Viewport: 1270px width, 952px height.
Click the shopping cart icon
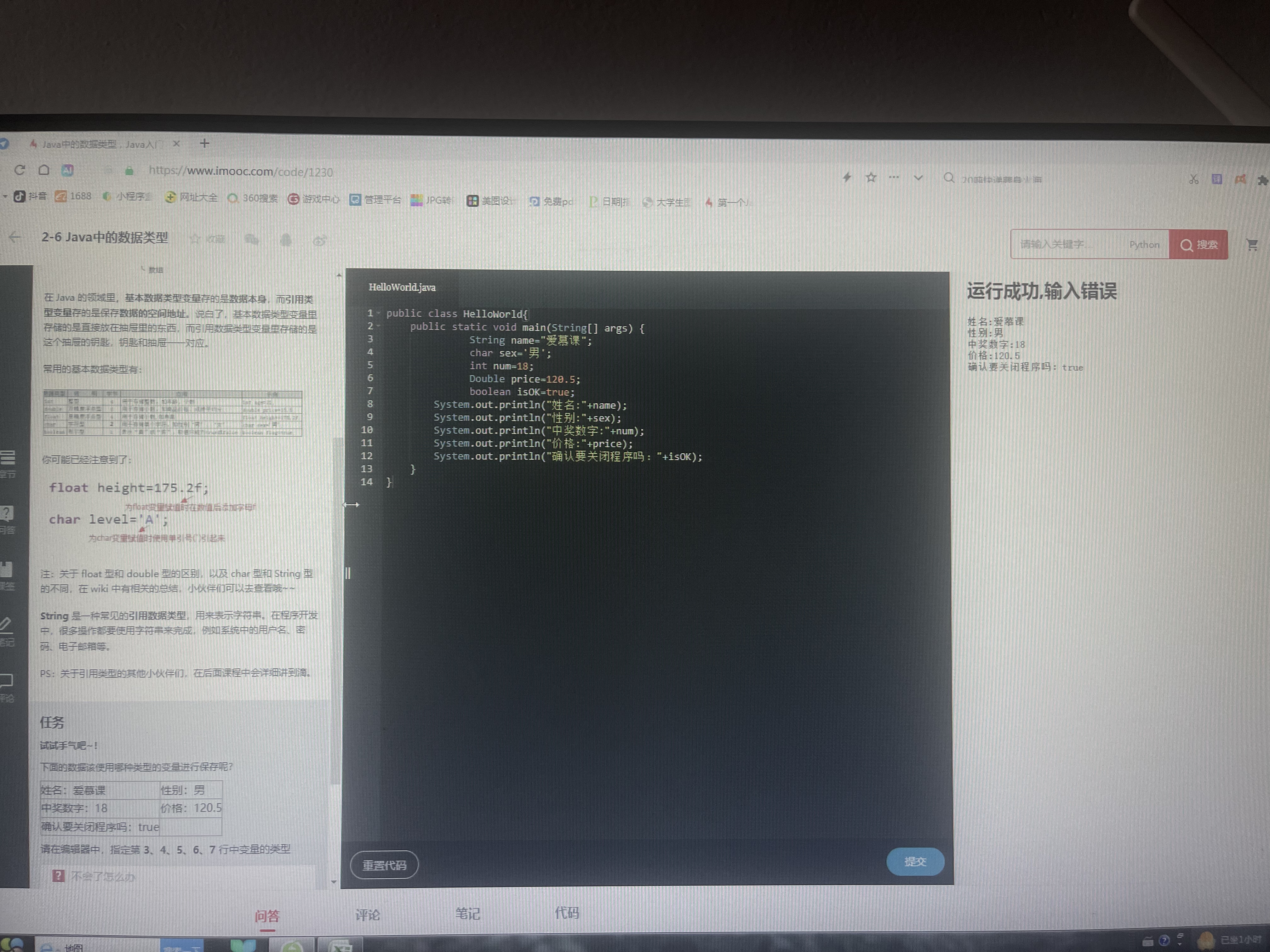[1252, 245]
